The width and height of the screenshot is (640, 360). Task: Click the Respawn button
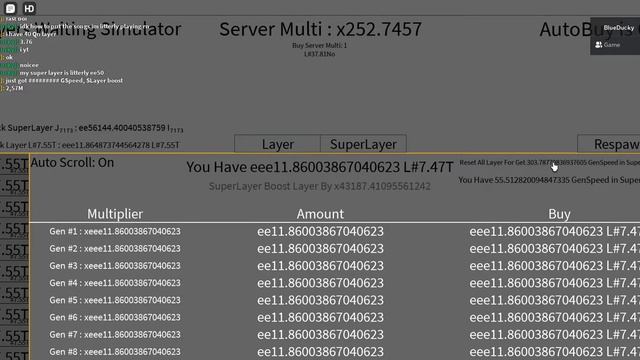pos(609,144)
